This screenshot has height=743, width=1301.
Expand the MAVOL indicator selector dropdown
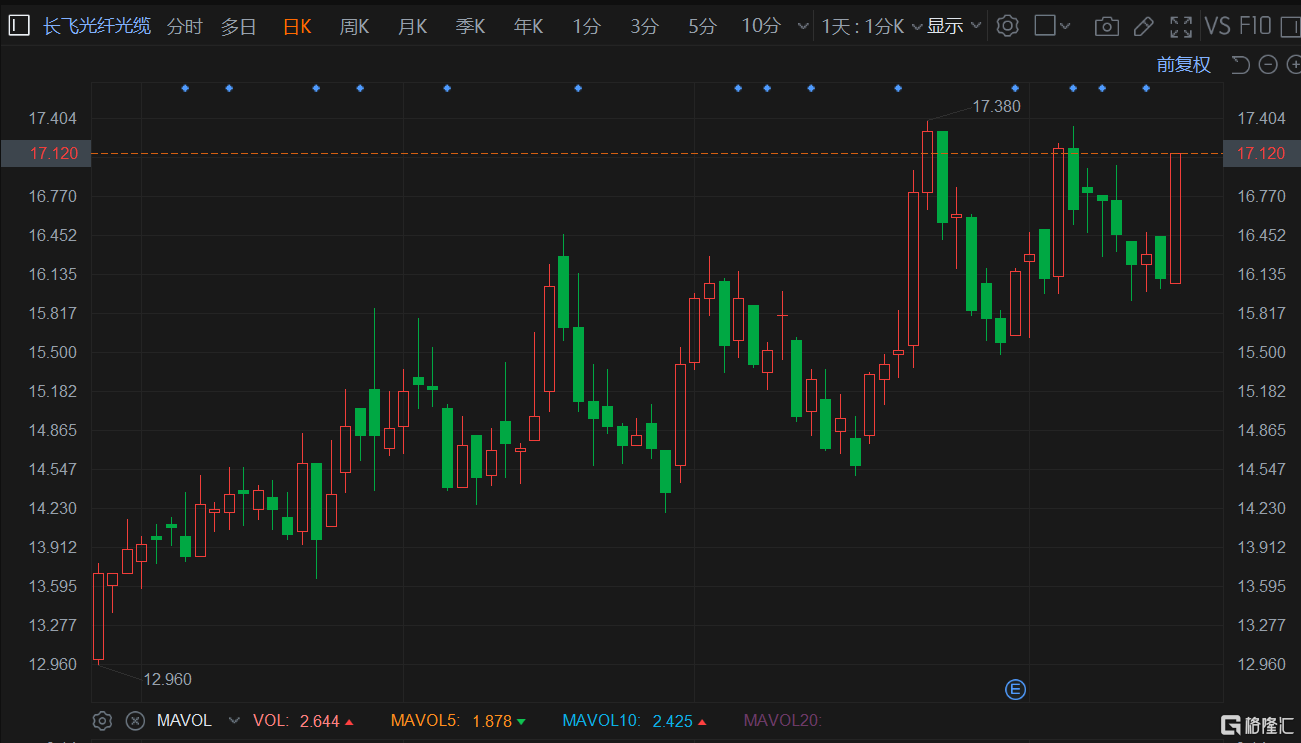click(234, 720)
